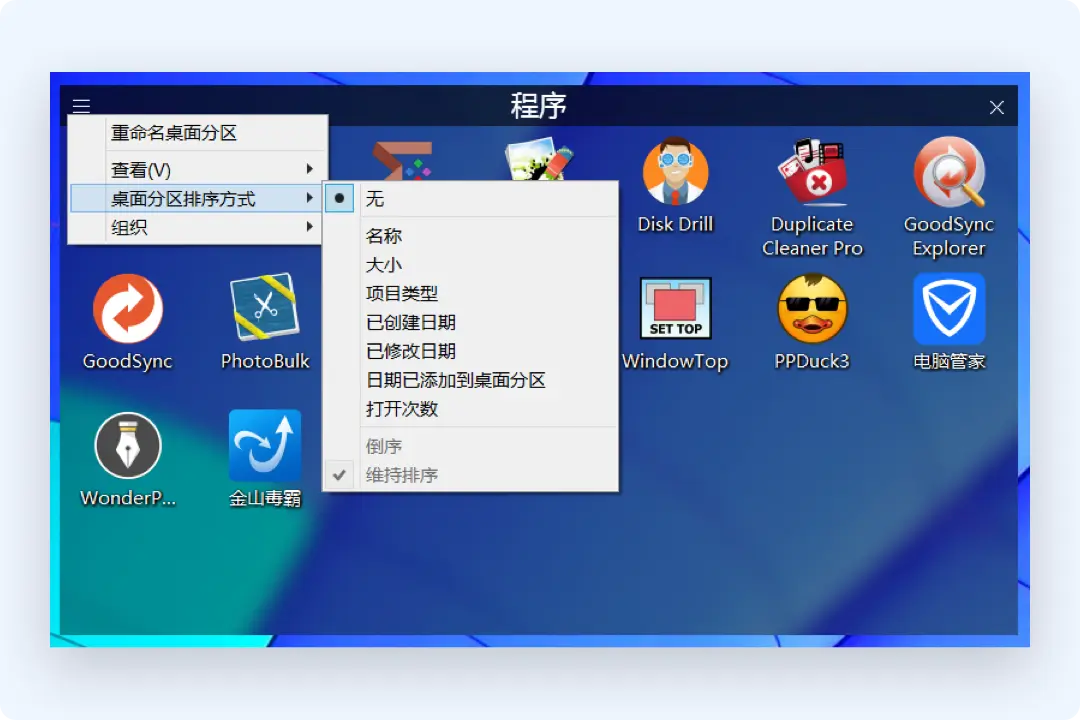Expand the arrow beside 组织

[x=309, y=226]
